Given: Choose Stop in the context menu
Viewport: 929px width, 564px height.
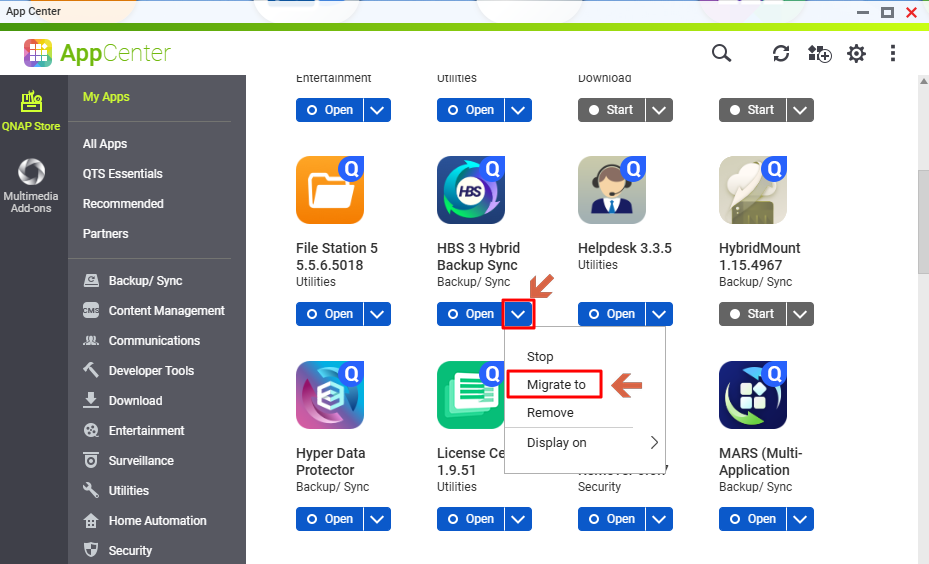Looking at the screenshot, I should (x=540, y=356).
